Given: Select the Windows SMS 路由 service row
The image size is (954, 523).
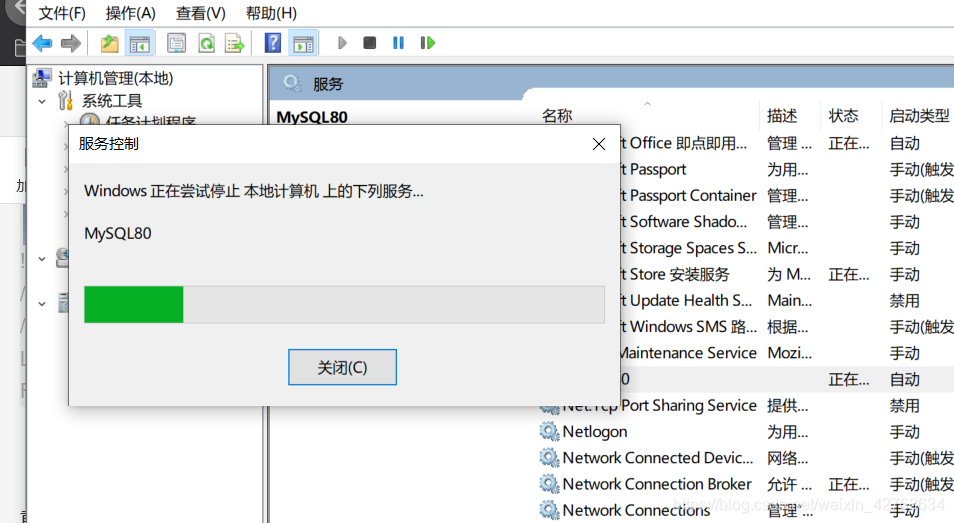Looking at the screenshot, I should (x=787, y=327).
